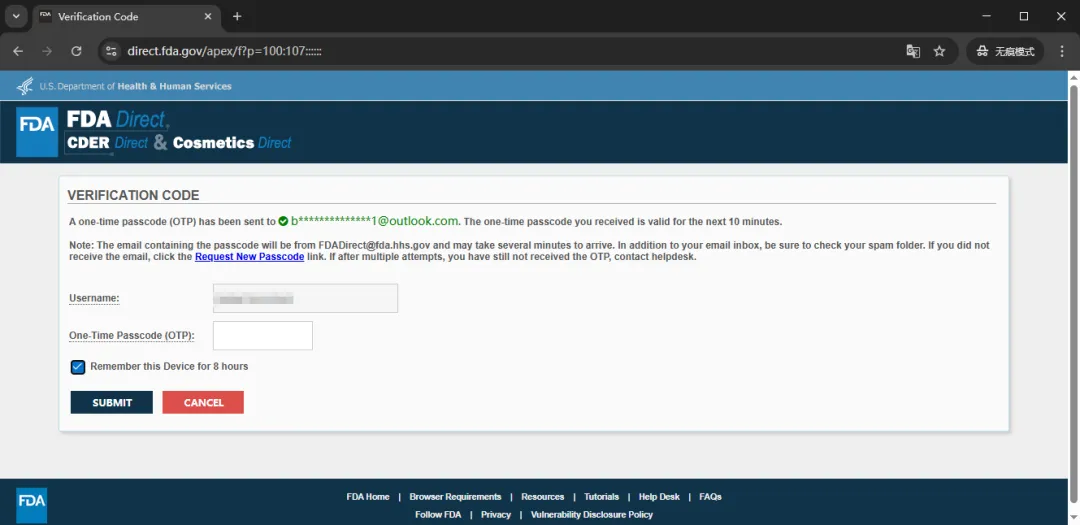Image resolution: width=1080 pixels, height=525 pixels.
Task: Select the Verification Code tab
Action: pyautogui.click(x=128, y=17)
